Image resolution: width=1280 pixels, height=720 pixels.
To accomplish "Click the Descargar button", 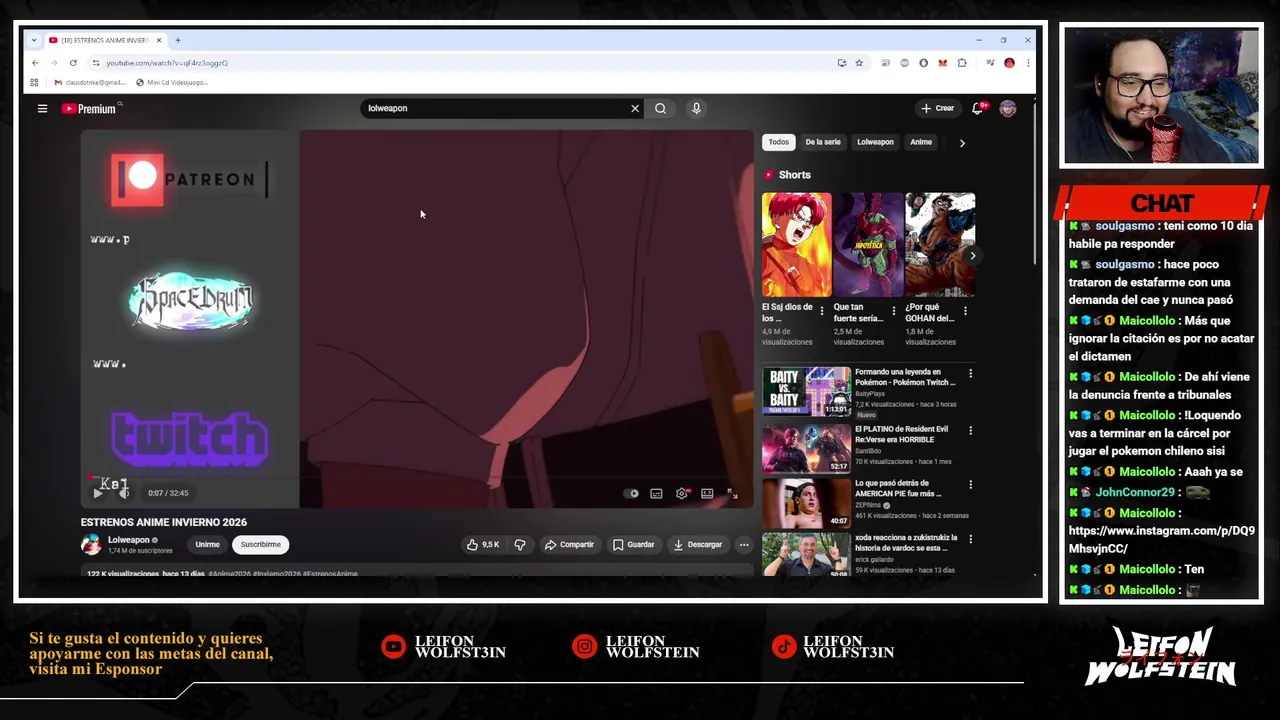I will click(x=698, y=544).
